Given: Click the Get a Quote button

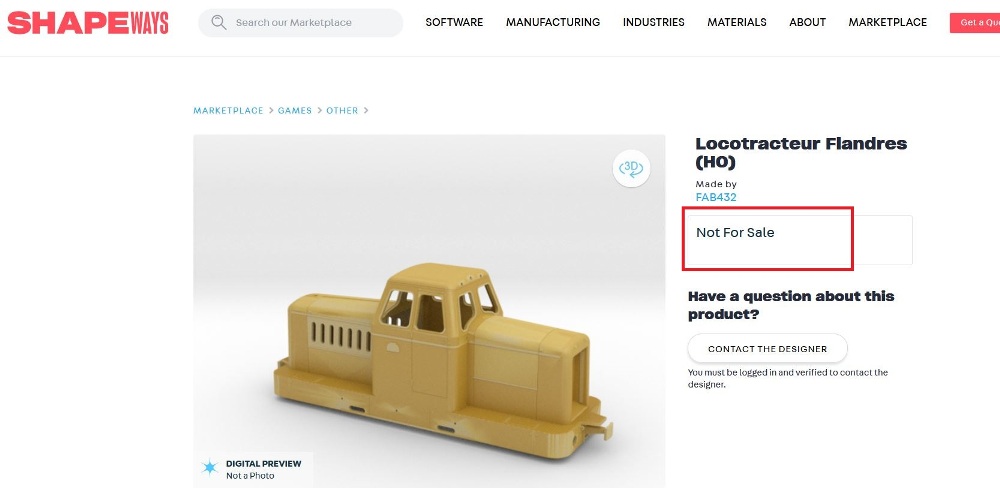Looking at the screenshot, I should point(975,22).
